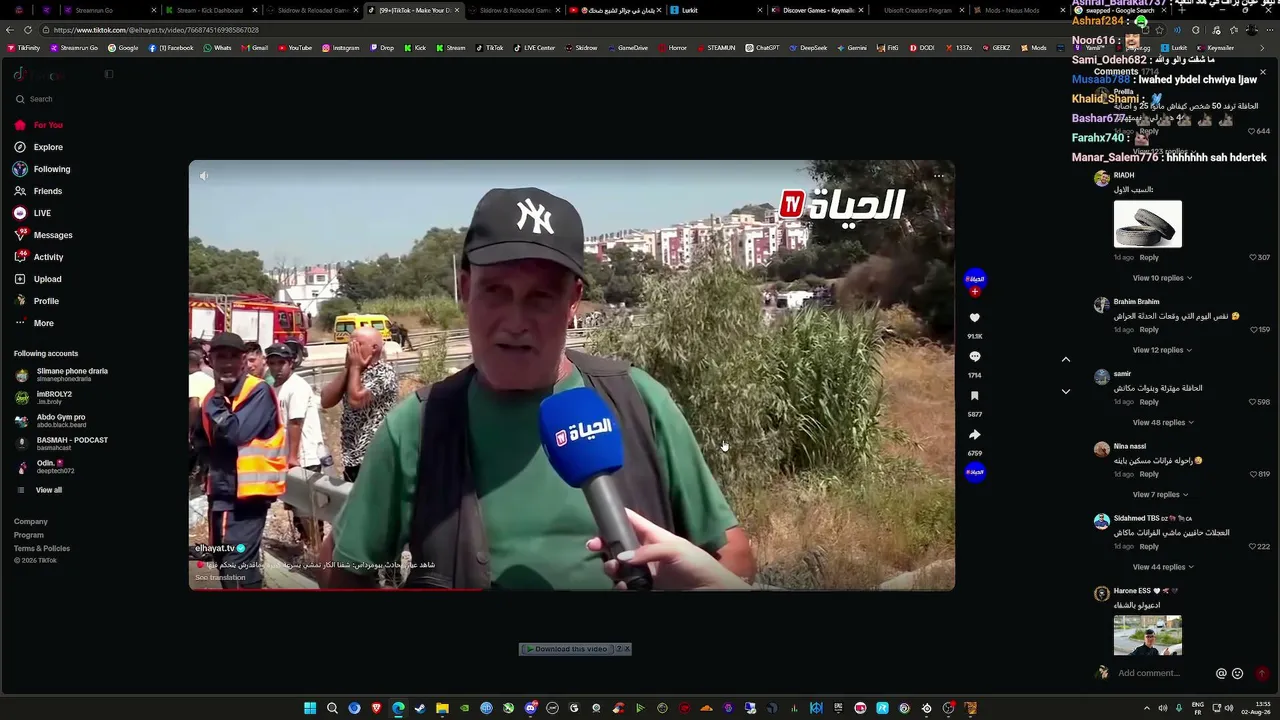Screen dimensions: 1280x720
Task: Toggle video mute speaker icon
Action: (204, 176)
